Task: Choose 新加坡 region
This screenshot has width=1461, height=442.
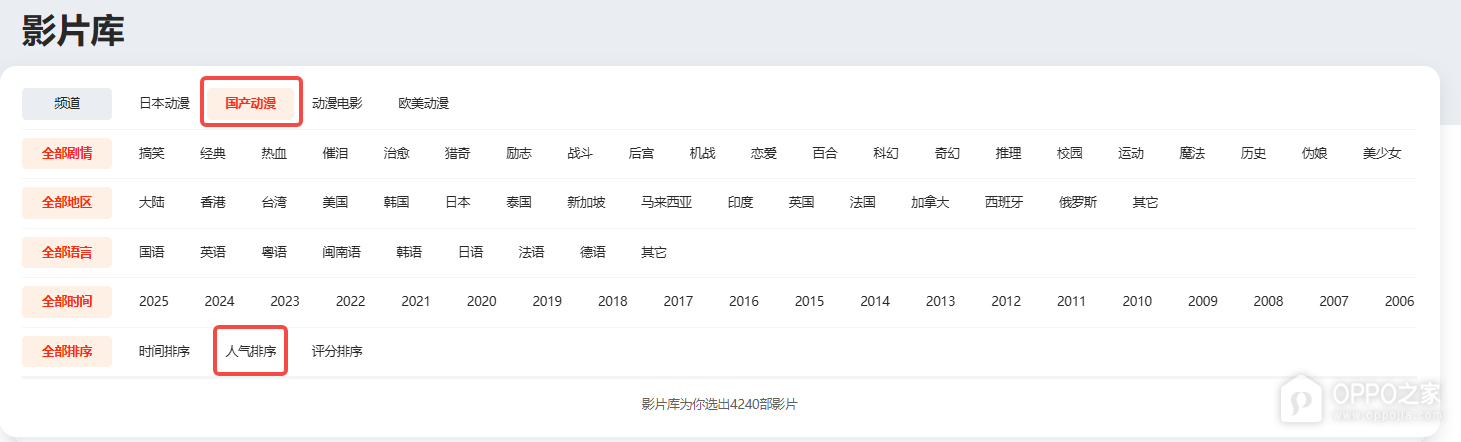Action: coord(586,202)
